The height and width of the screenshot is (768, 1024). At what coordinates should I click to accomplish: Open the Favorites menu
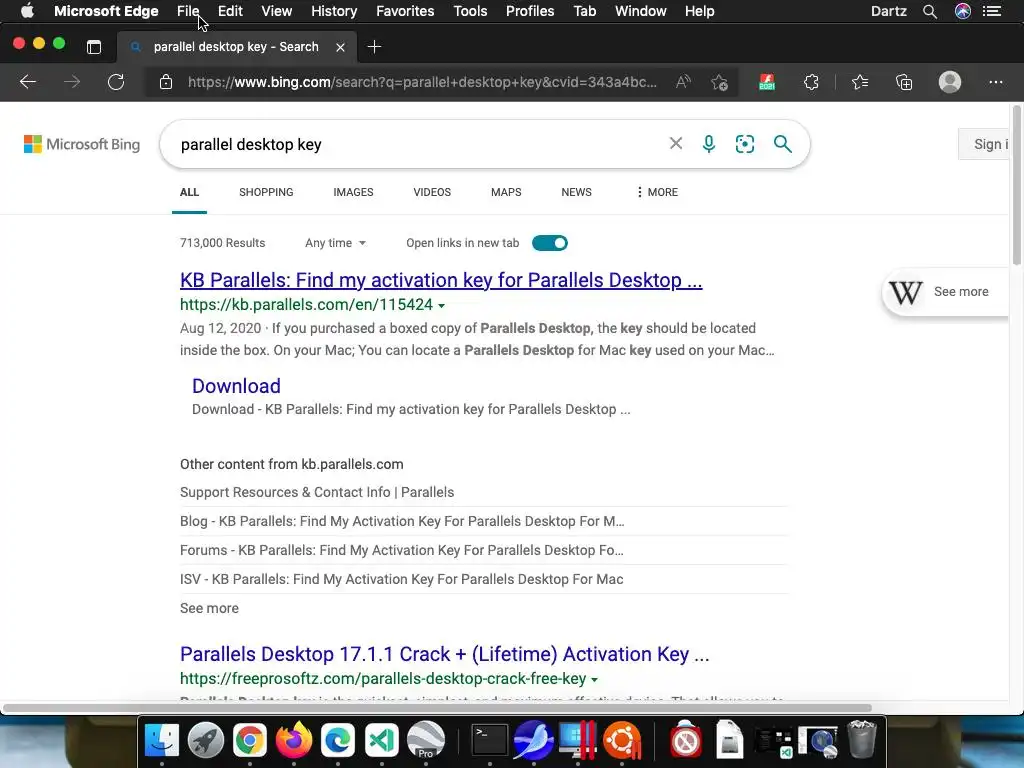(405, 11)
